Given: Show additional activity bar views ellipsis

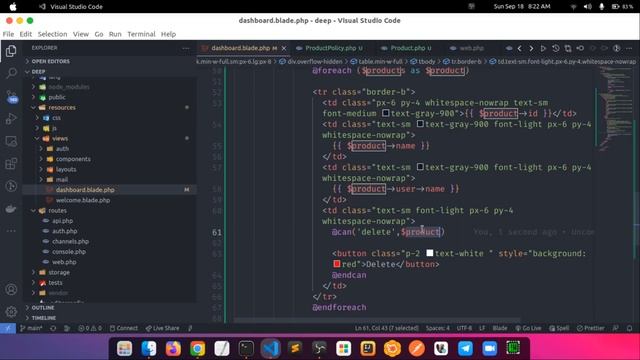Looking at the screenshot, I should pos(11,231).
